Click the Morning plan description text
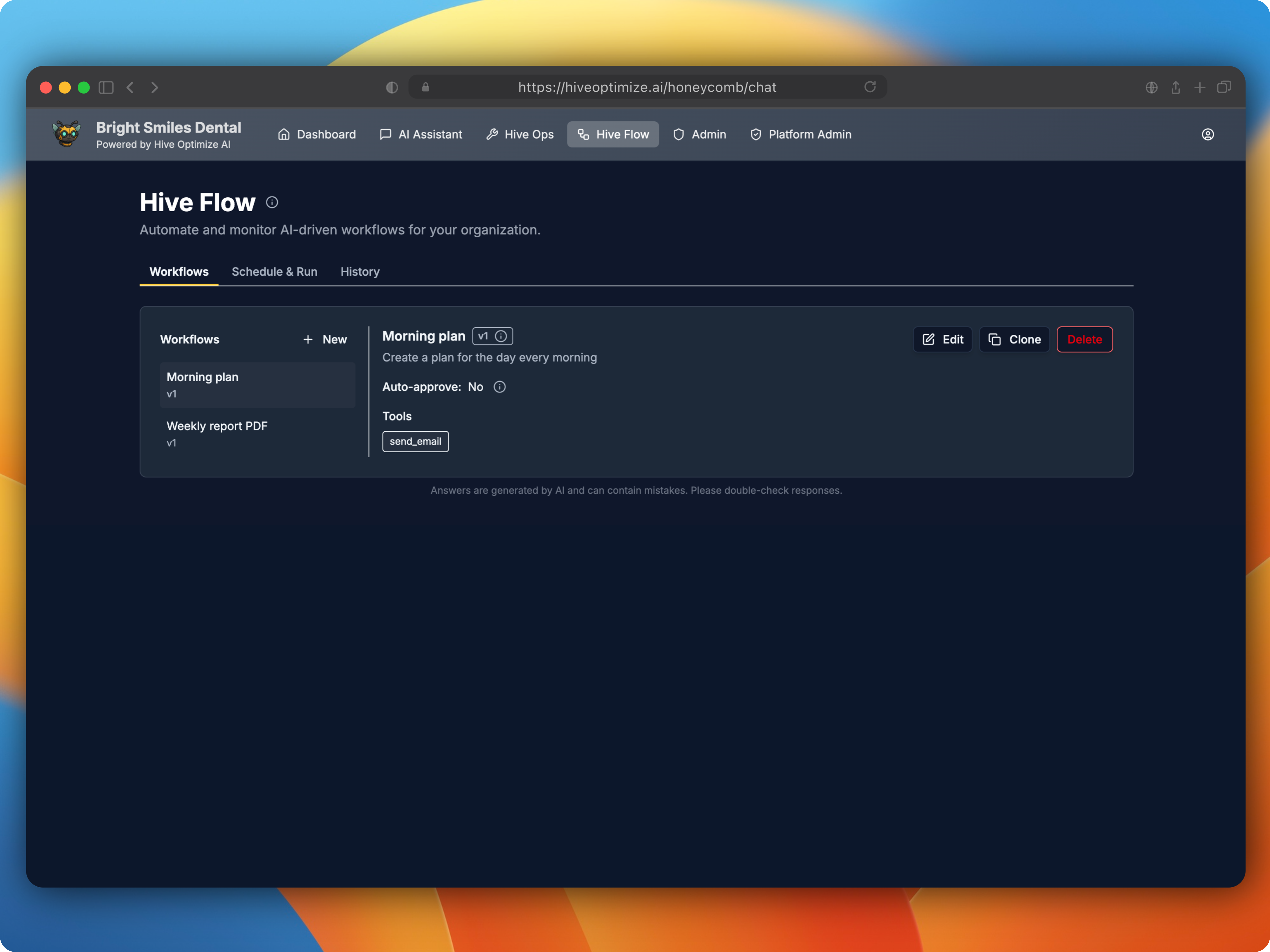 490,358
